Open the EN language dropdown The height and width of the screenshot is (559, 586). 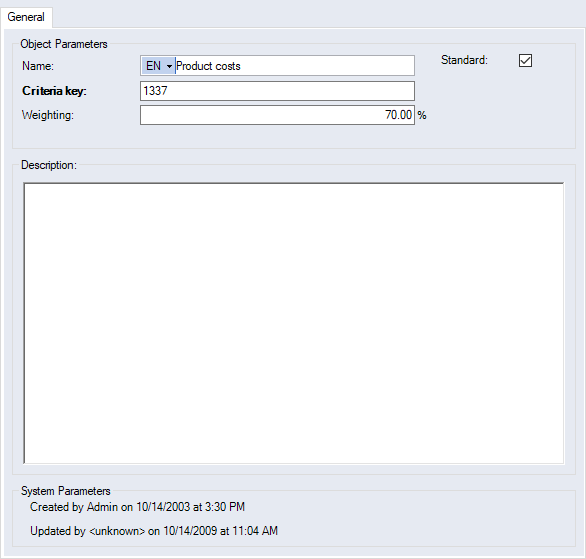(158, 66)
